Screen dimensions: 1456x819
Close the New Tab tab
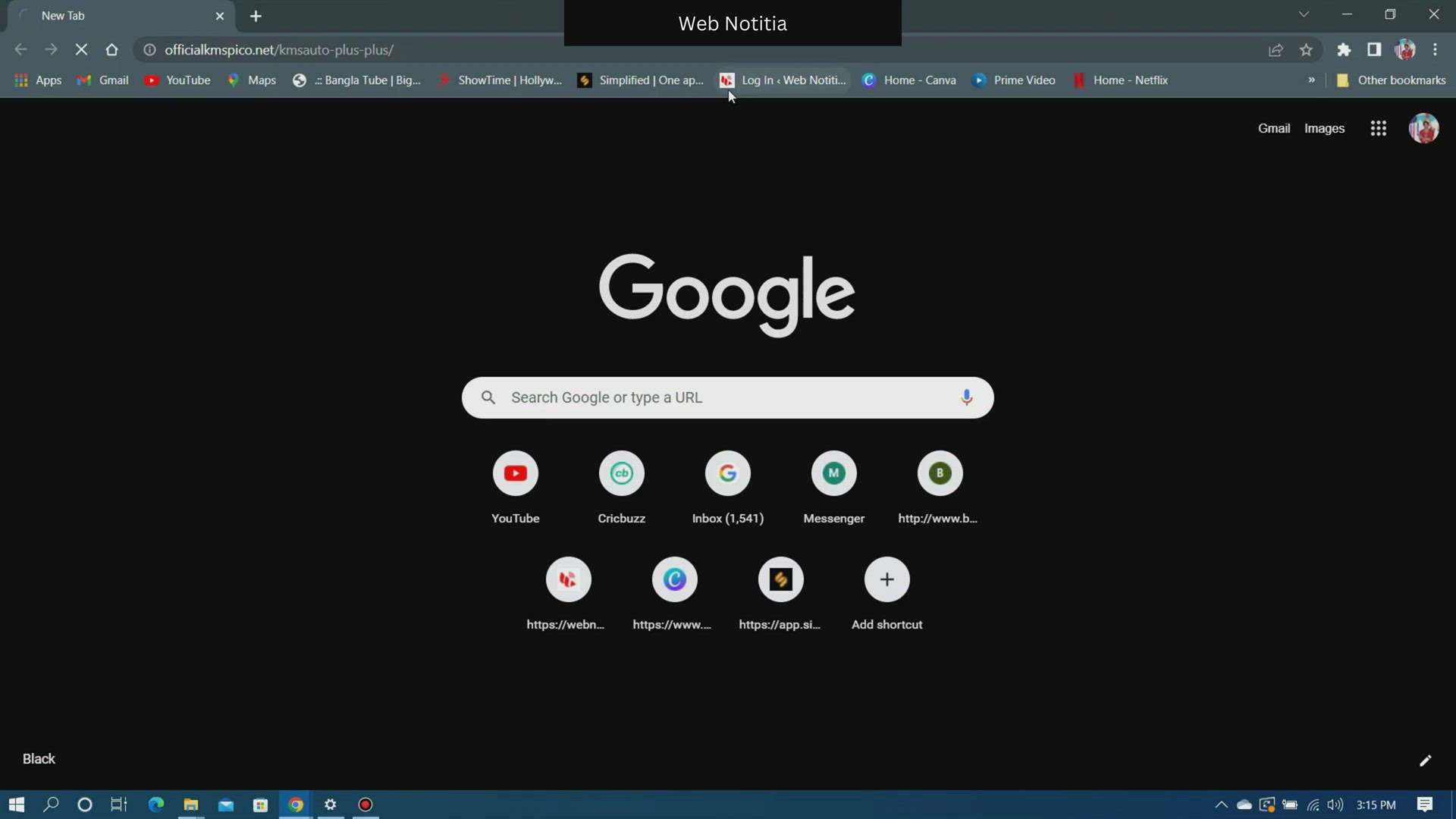pos(220,16)
